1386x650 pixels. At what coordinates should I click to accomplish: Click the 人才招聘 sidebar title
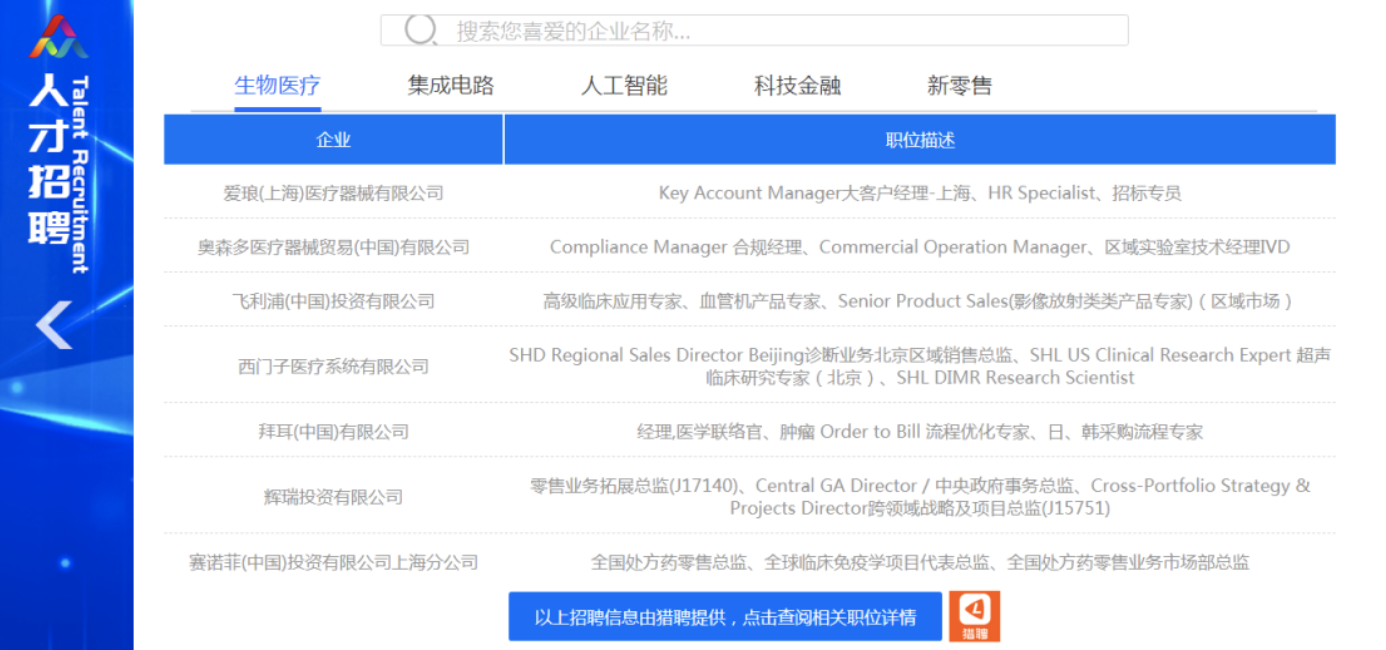click(47, 158)
